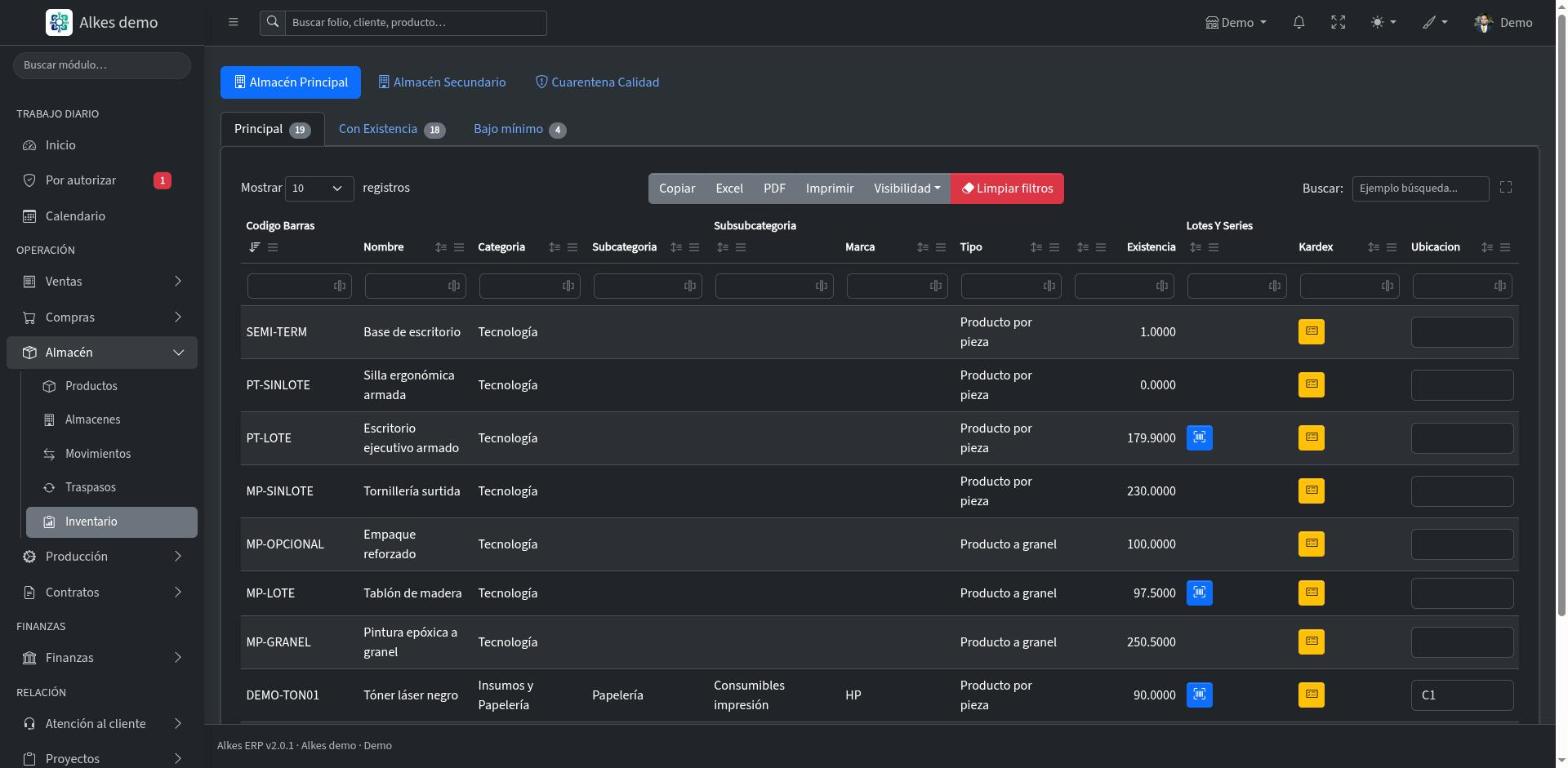Sort table by Codigo Barras column
The width and height of the screenshot is (1568, 768).
(x=254, y=247)
